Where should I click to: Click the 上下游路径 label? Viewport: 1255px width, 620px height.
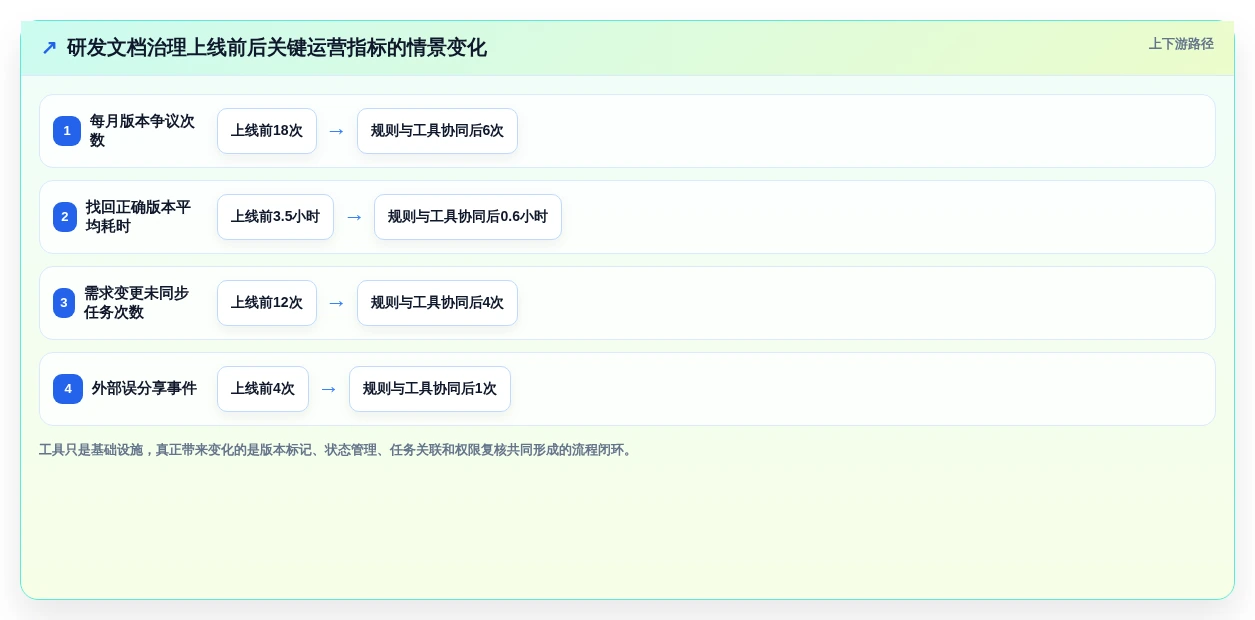(x=1181, y=44)
